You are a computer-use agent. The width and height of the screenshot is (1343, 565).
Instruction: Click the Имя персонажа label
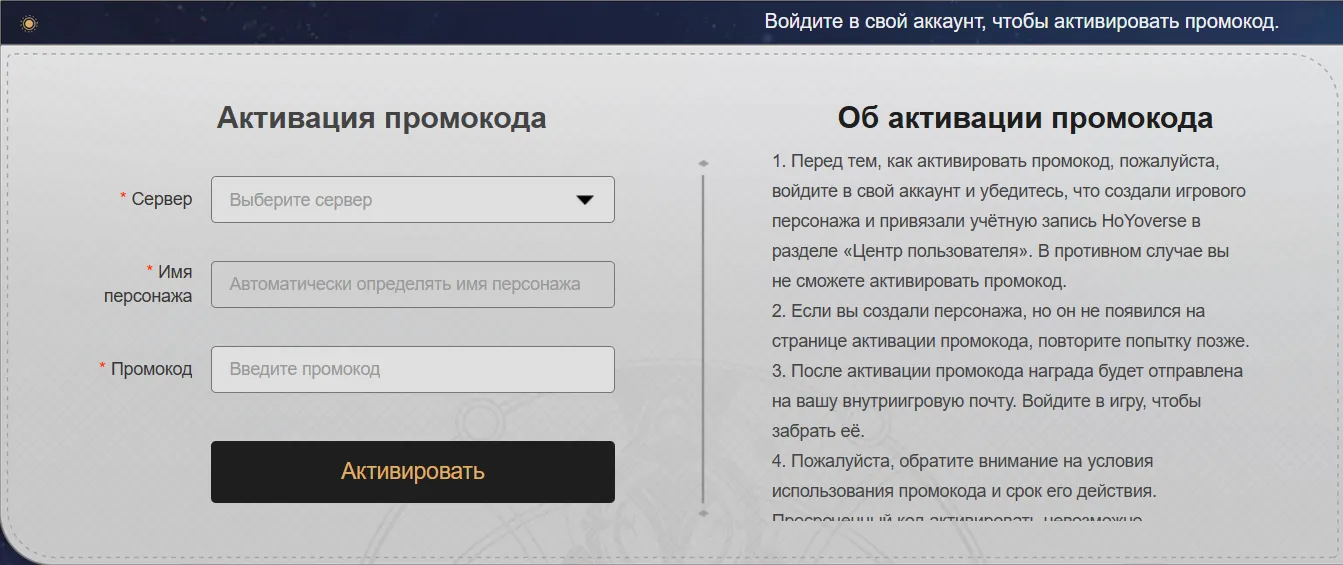tap(148, 283)
